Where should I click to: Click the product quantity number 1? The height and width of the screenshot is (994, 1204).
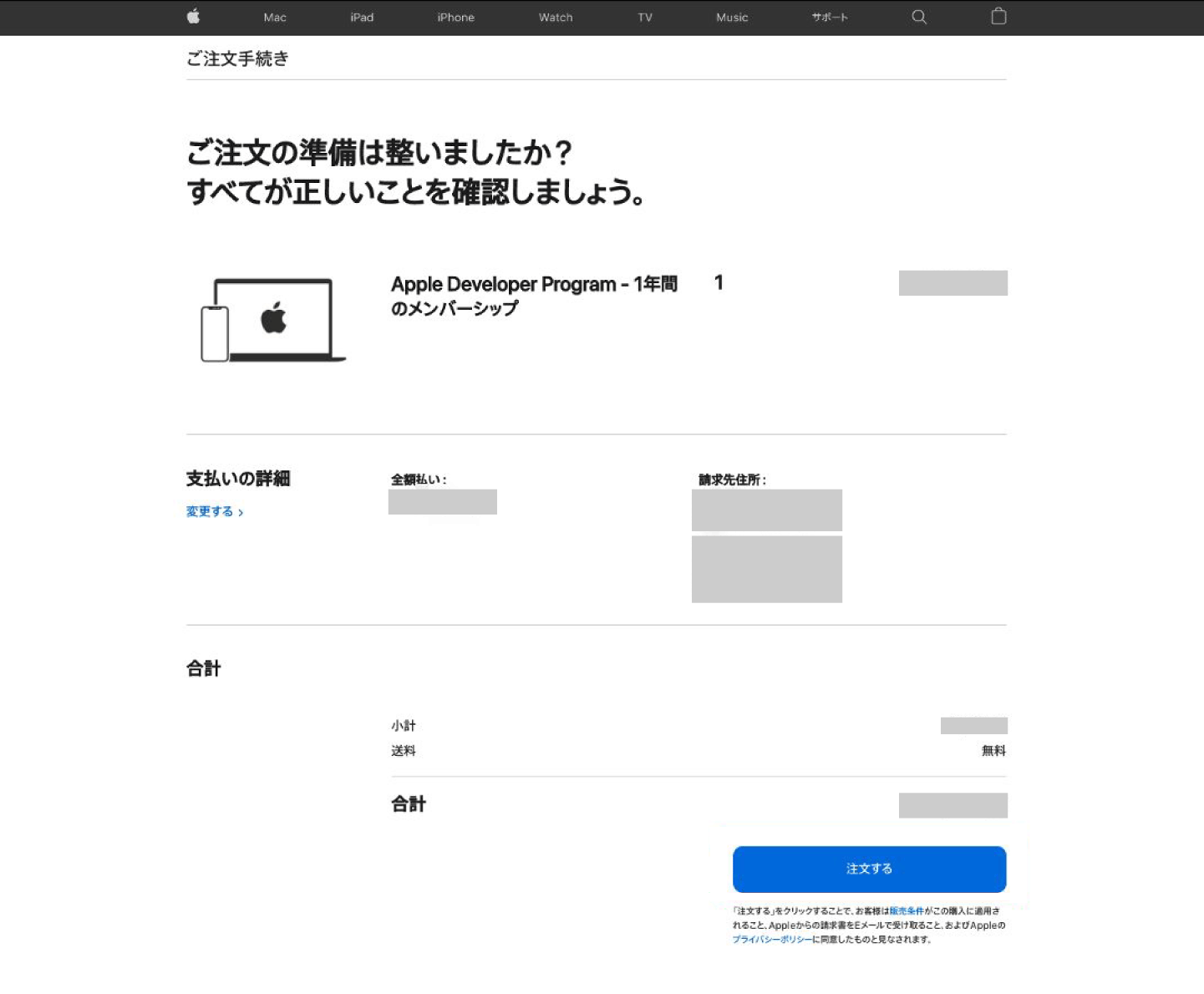tap(719, 283)
